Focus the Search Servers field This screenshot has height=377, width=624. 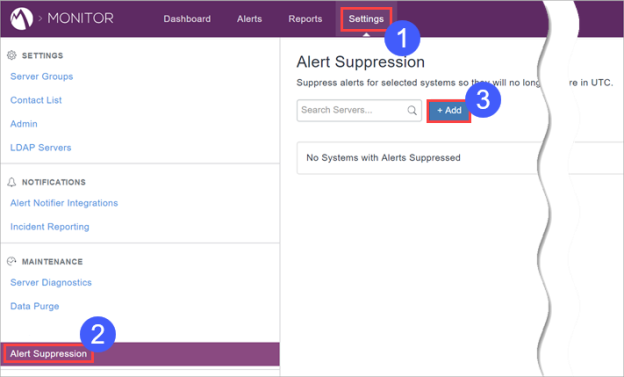click(x=359, y=110)
